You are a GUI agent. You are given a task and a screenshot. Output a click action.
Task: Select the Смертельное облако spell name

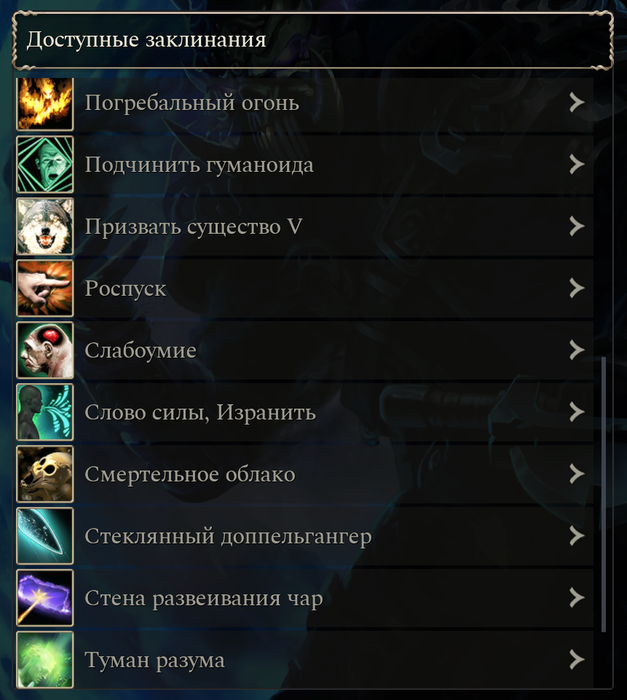click(190, 474)
